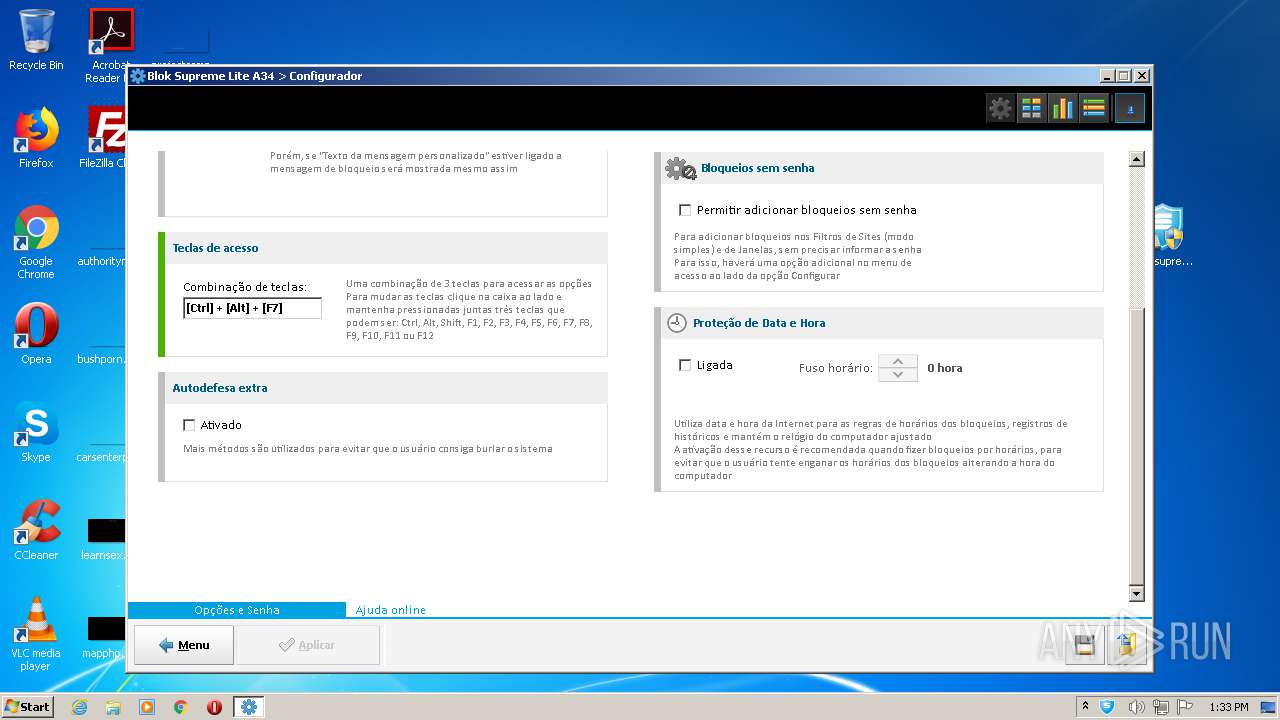Image resolution: width=1280 pixels, height=720 pixels.
Task: Click the taskbar clock showing 1:33 PM
Action: (x=1228, y=707)
